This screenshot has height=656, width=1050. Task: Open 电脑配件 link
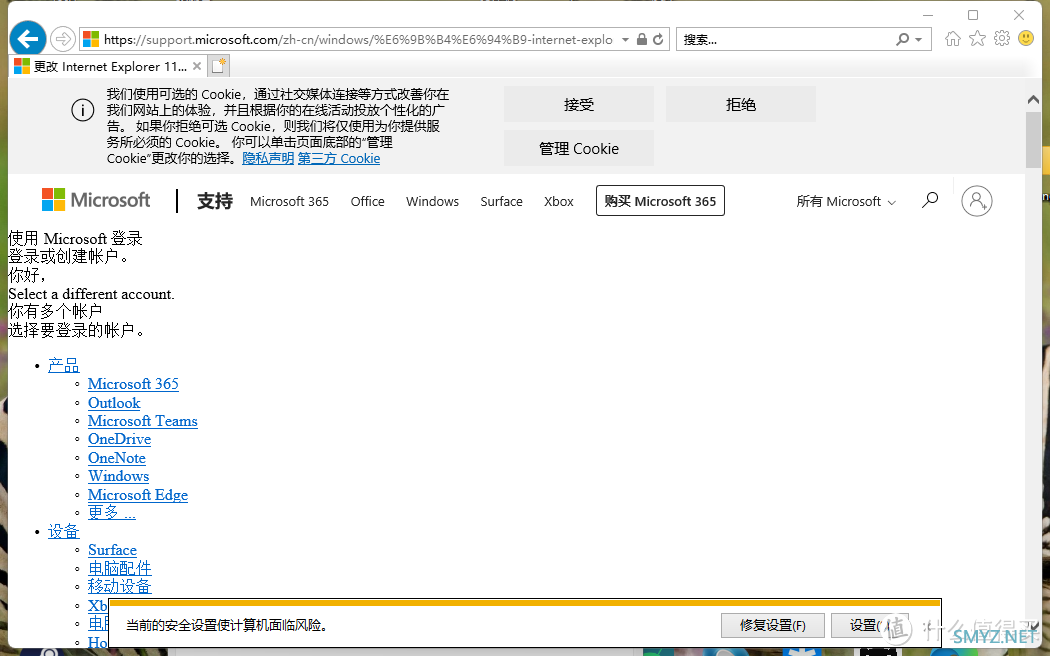click(x=120, y=568)
